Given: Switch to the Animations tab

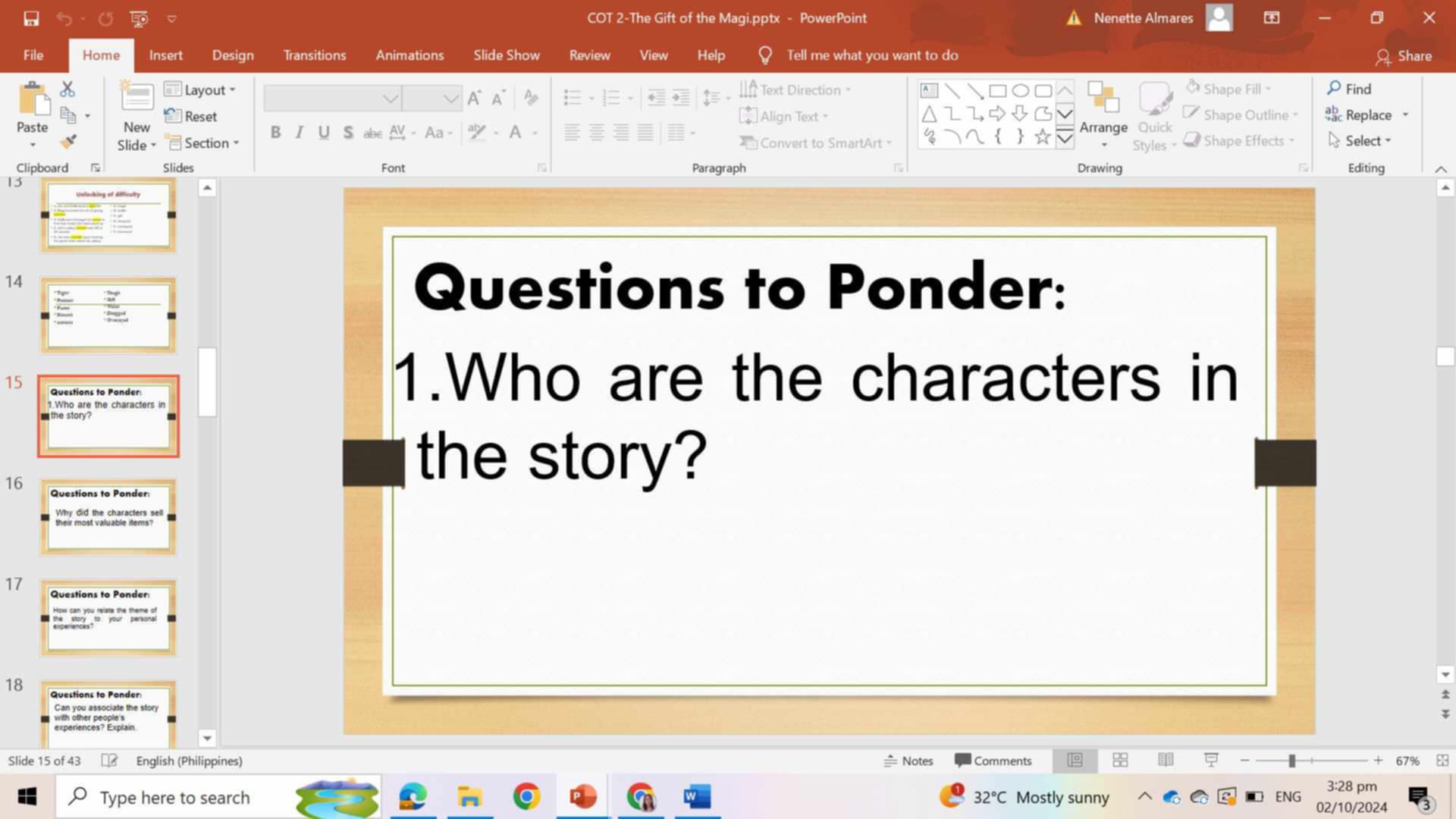Looking at the screenshot, I should (x=409, y=55).
